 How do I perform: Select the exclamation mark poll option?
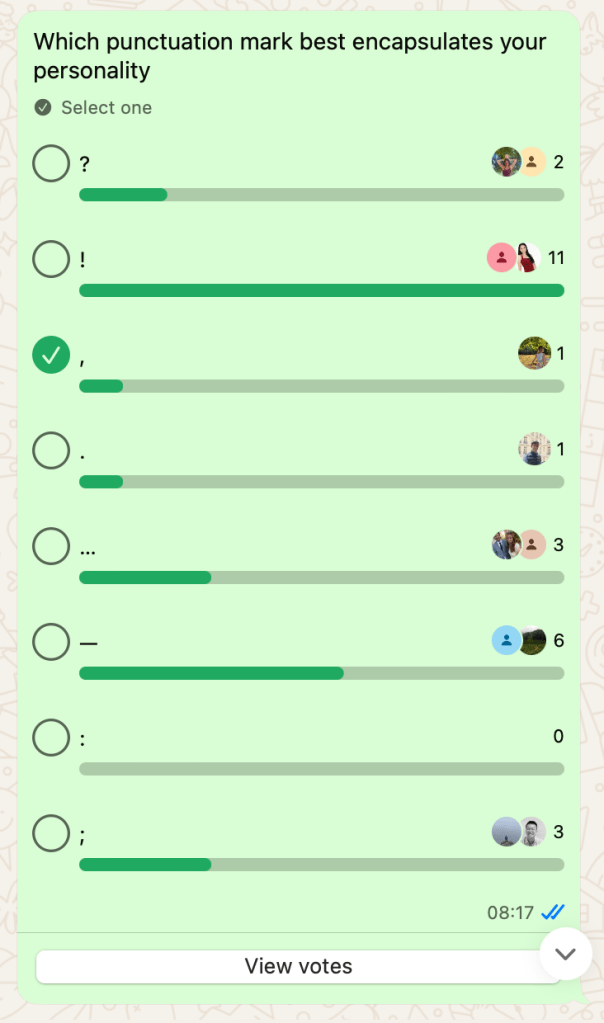click(51, 259)
